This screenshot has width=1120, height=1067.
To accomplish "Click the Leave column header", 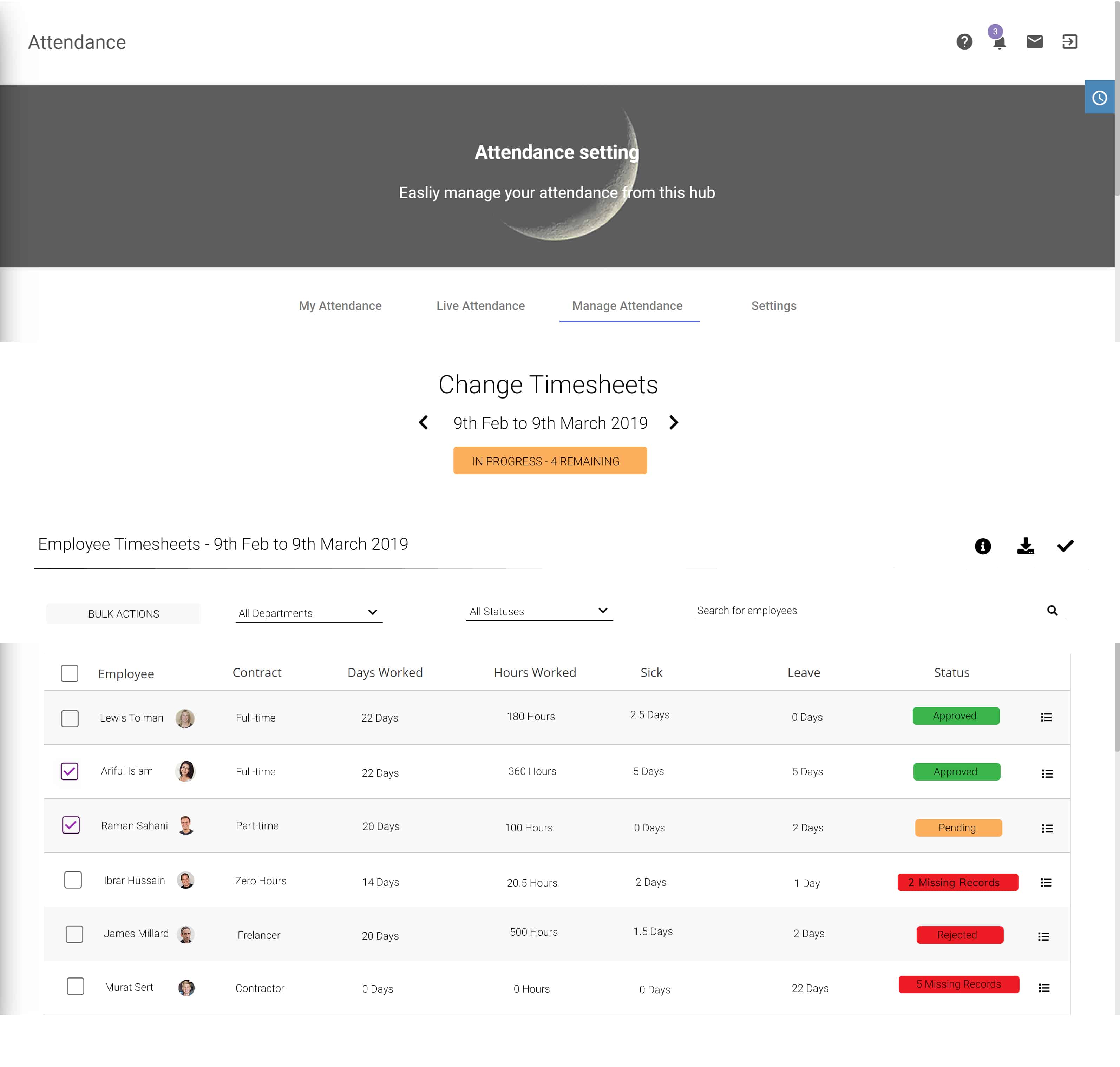I will (804, 673).
